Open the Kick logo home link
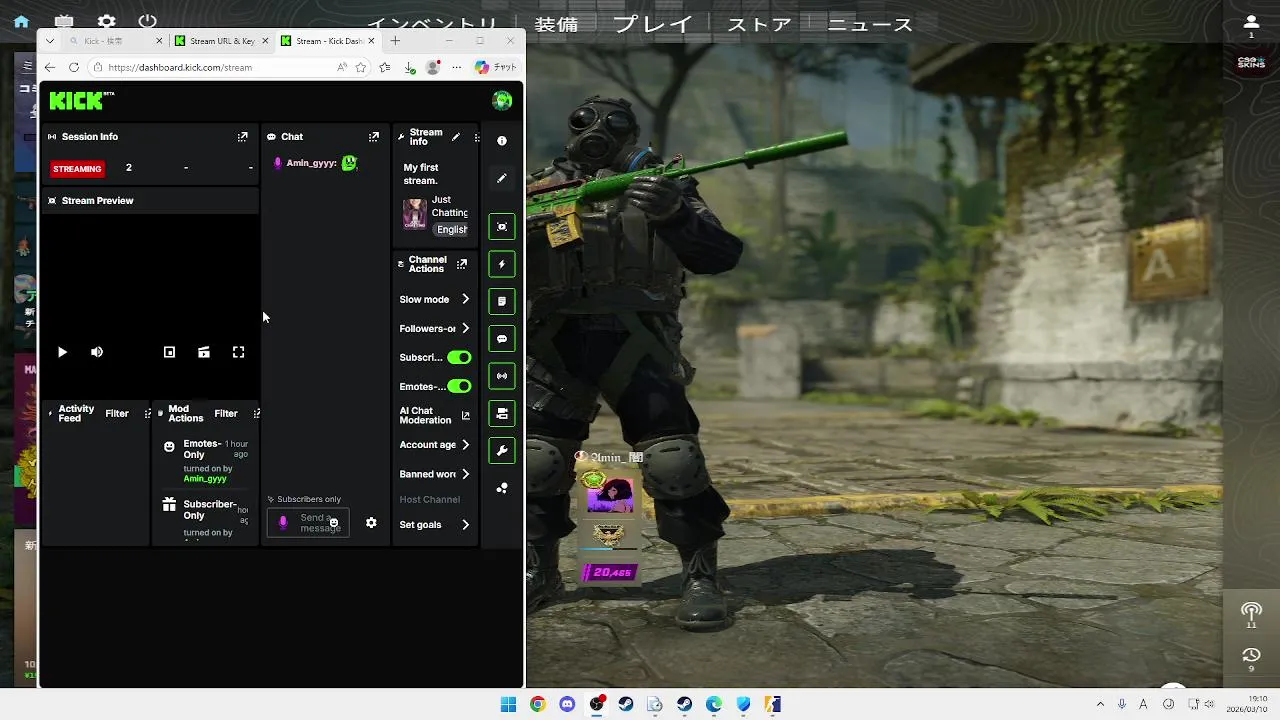 tap(81, 100)
